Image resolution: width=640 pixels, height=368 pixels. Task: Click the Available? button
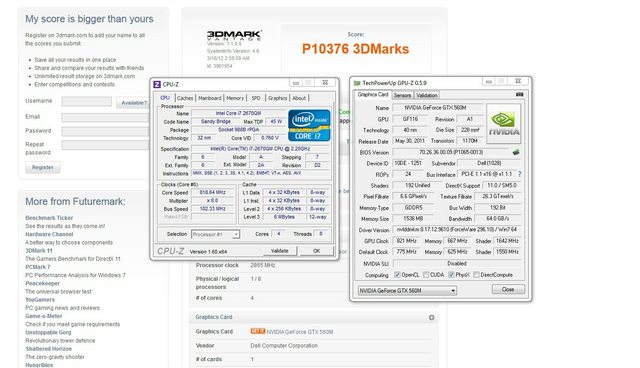coord(133,103)
